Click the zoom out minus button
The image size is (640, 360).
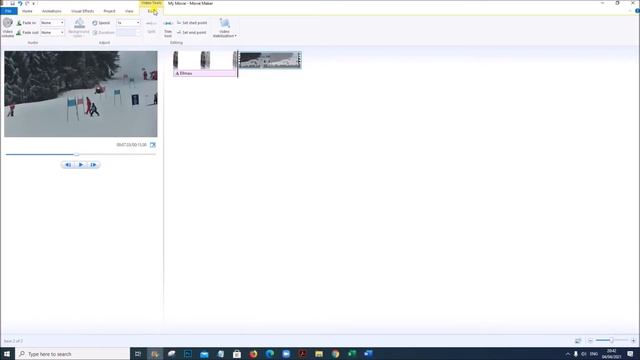(x=590, y=340)
